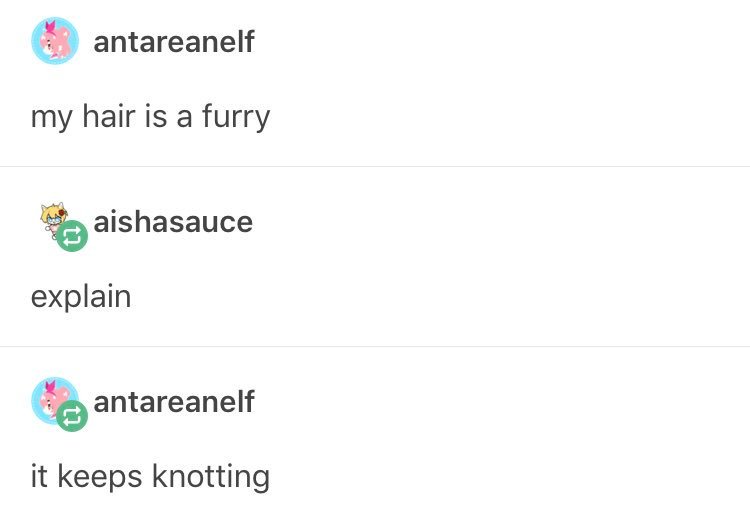Click the green reblog badge on bottom antareanelf
750x519 pixels.
72,416
